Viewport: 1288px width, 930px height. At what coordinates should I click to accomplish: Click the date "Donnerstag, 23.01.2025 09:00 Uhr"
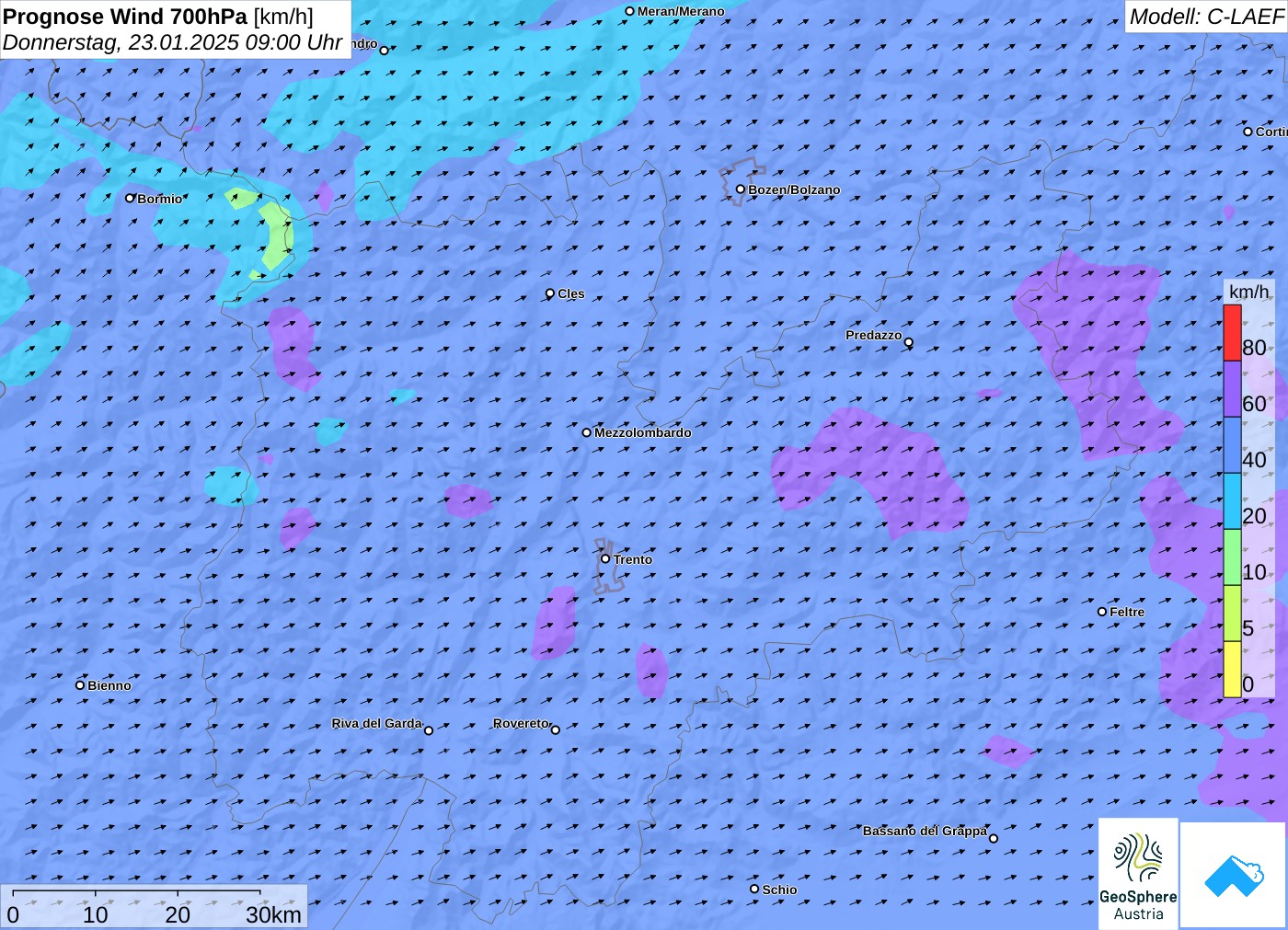coord(173,42)
